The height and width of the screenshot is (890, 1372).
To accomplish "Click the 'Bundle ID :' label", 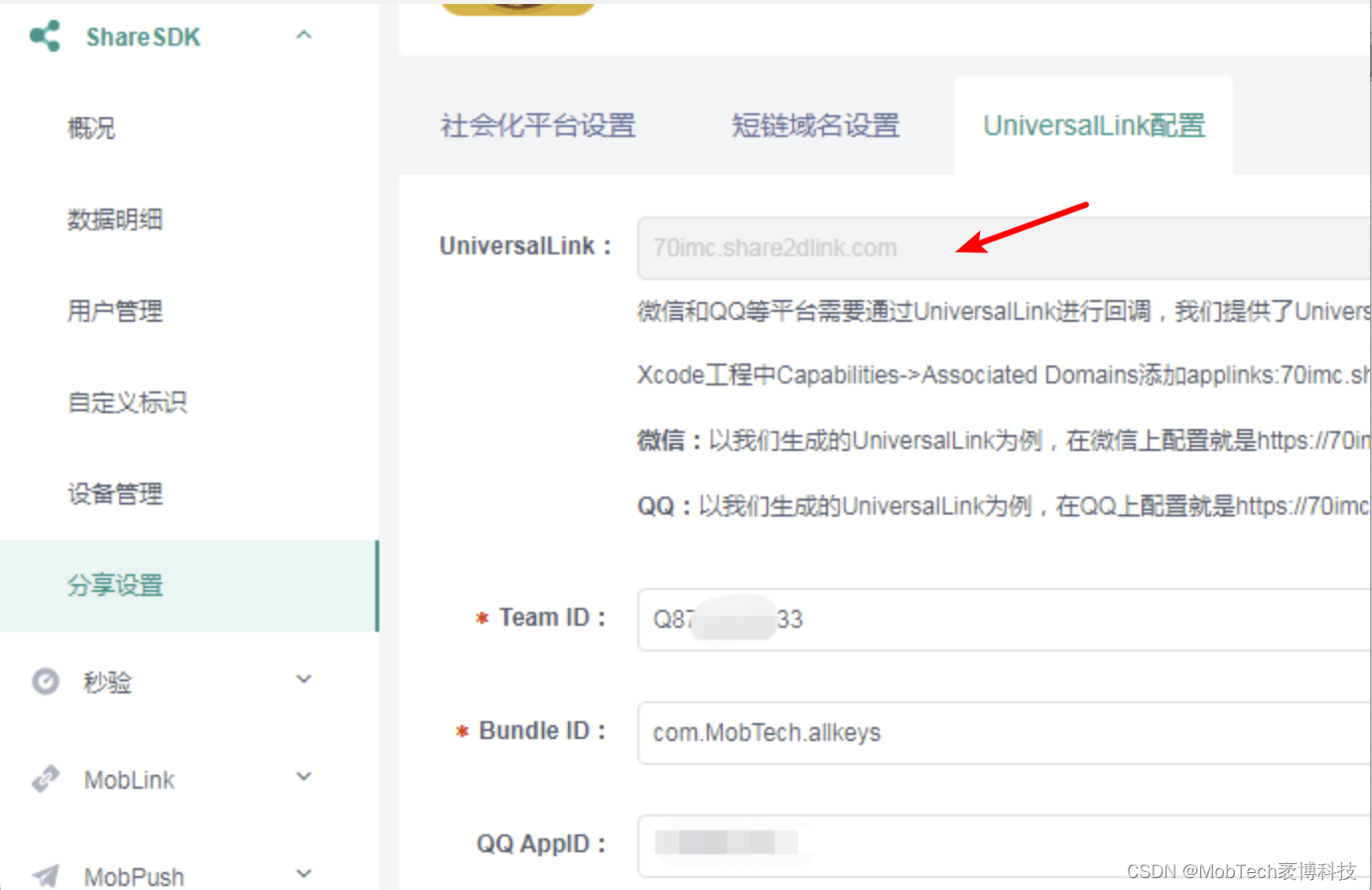I will [542, 731].
